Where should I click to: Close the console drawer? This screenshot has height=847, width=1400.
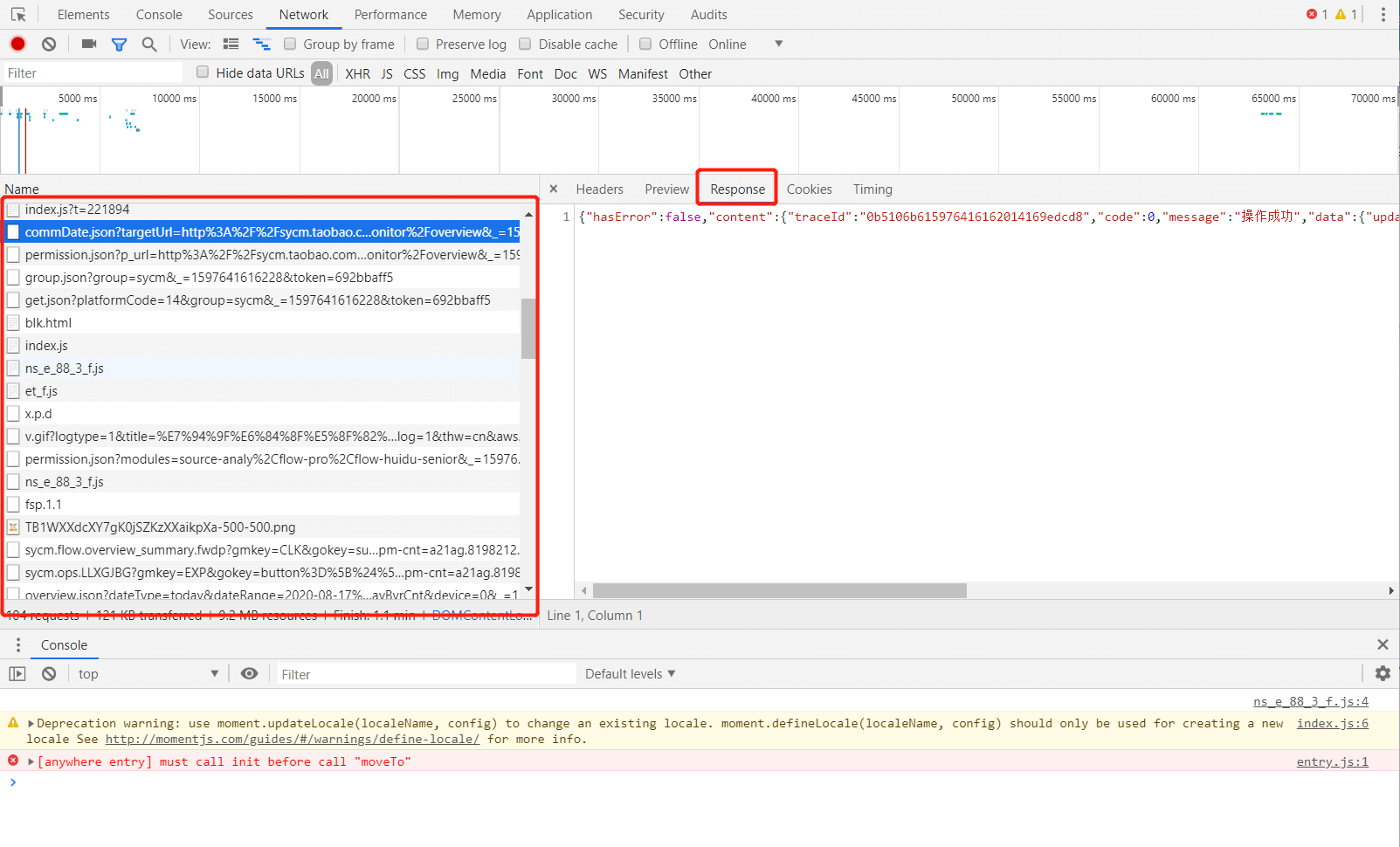(x=1383, y=644)
